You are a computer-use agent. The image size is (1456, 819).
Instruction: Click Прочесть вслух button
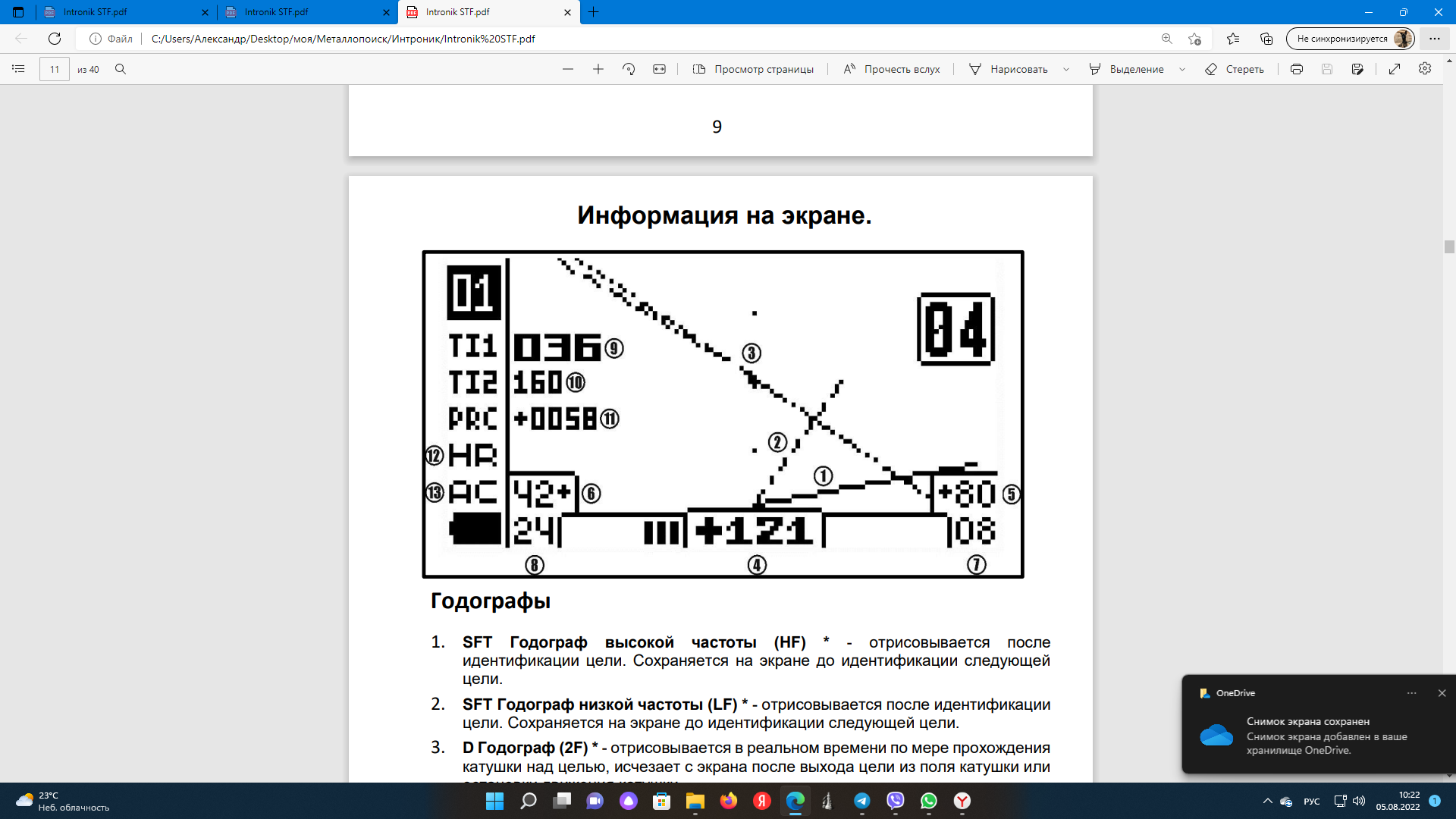[x=892, y=69]
